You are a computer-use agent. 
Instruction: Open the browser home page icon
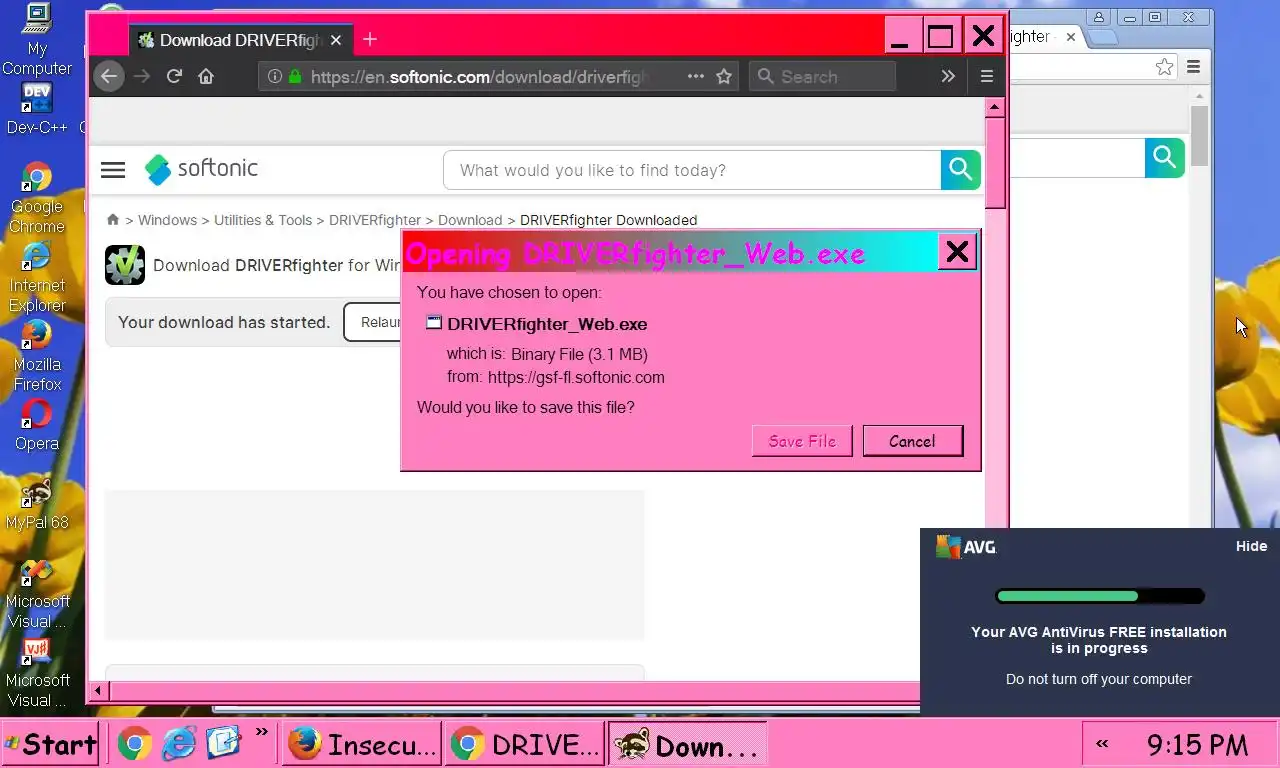(x=206, y=76)
